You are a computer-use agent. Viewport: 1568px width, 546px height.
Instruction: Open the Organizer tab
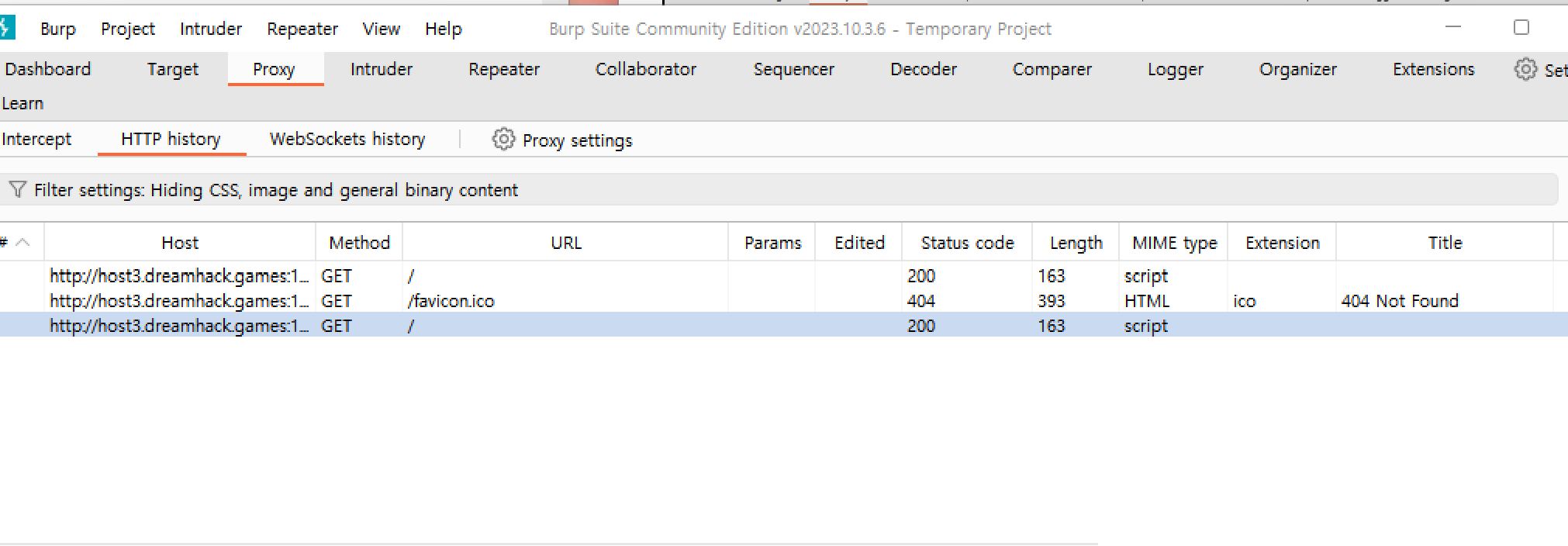click(1297, 69)
